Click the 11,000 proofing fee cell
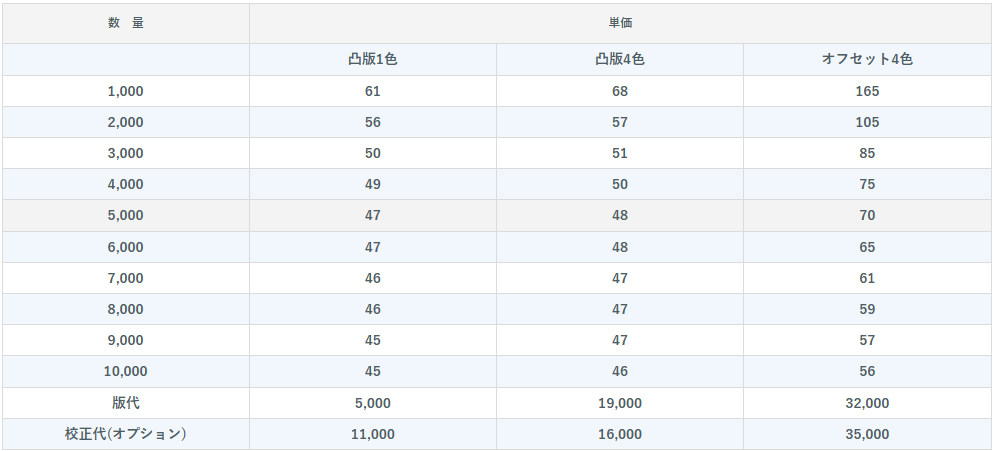 373,434
